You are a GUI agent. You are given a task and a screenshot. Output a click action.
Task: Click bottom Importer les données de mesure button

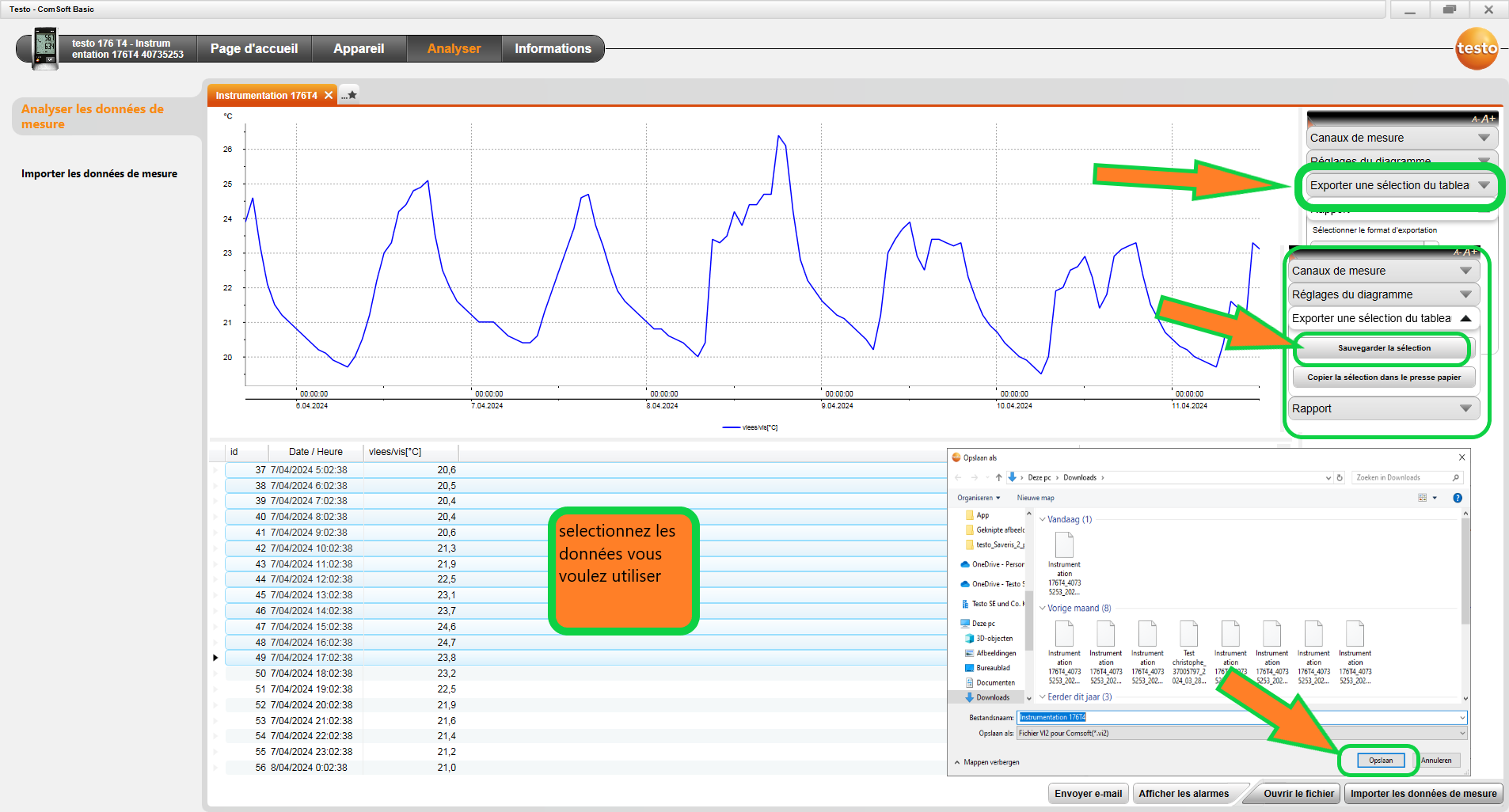point(1423,794)
